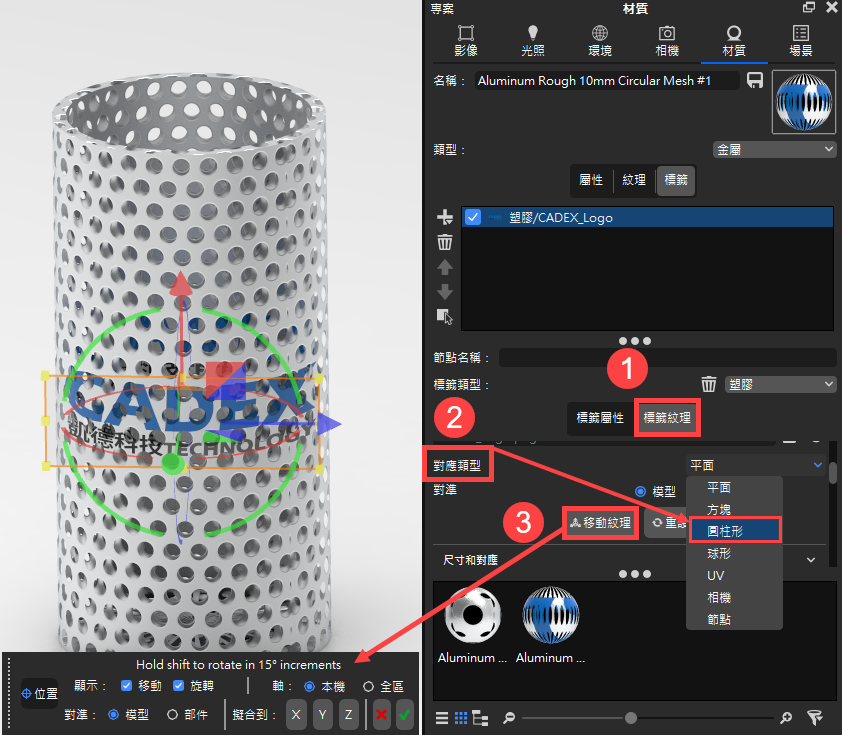Open the filter funnel icon
Viewport: 842px width, 735px height.
click(815, 718)
